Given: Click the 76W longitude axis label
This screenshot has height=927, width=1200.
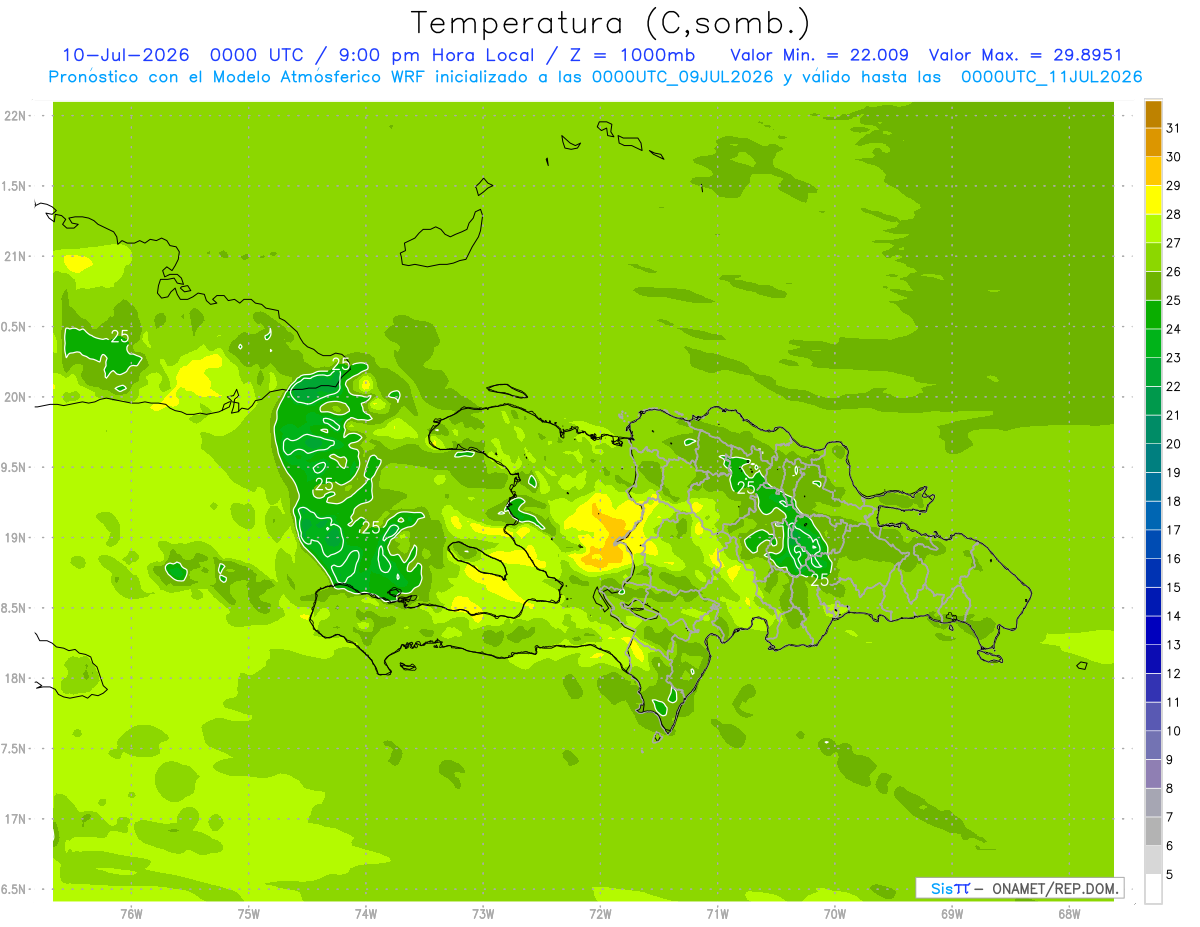Looking at the screenshot, I should [131, 913].
